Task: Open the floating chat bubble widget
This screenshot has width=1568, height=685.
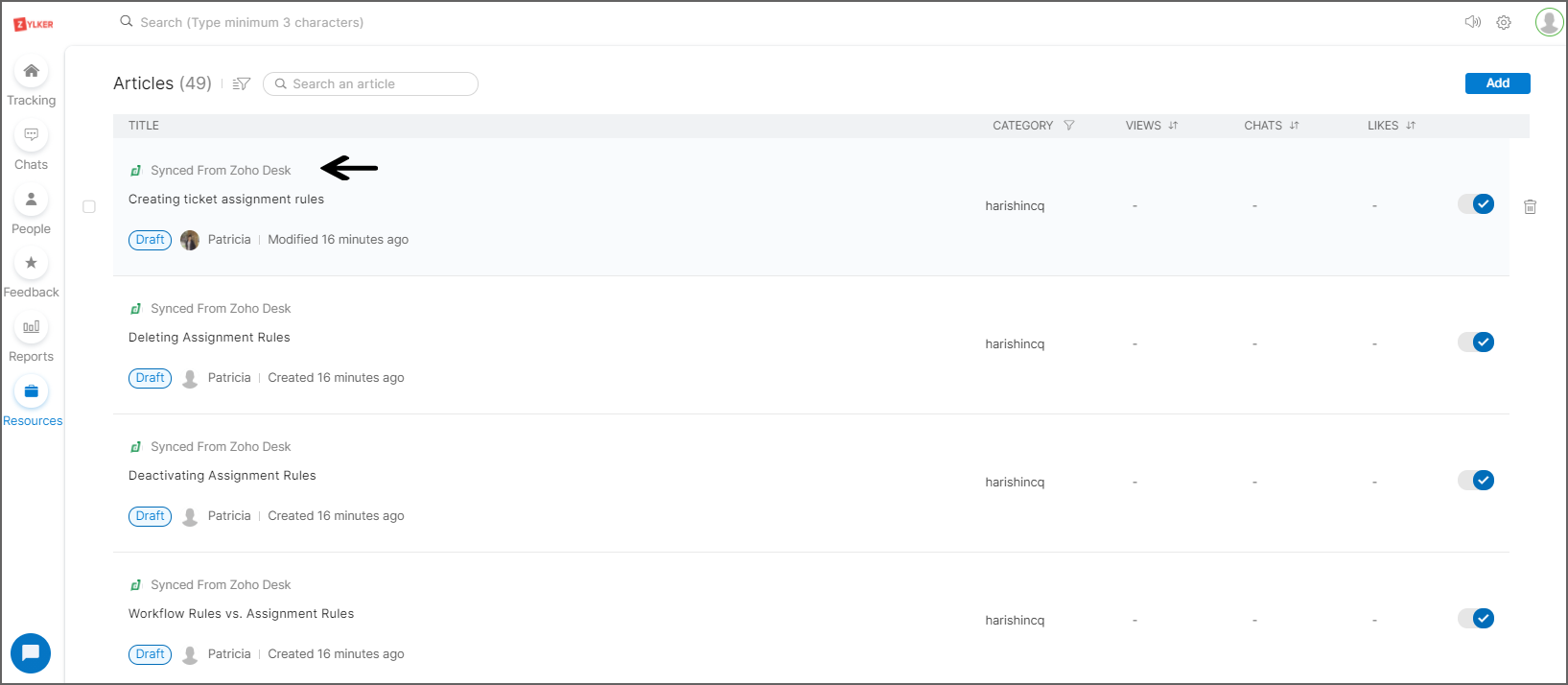Action: (x=31, y=653)
